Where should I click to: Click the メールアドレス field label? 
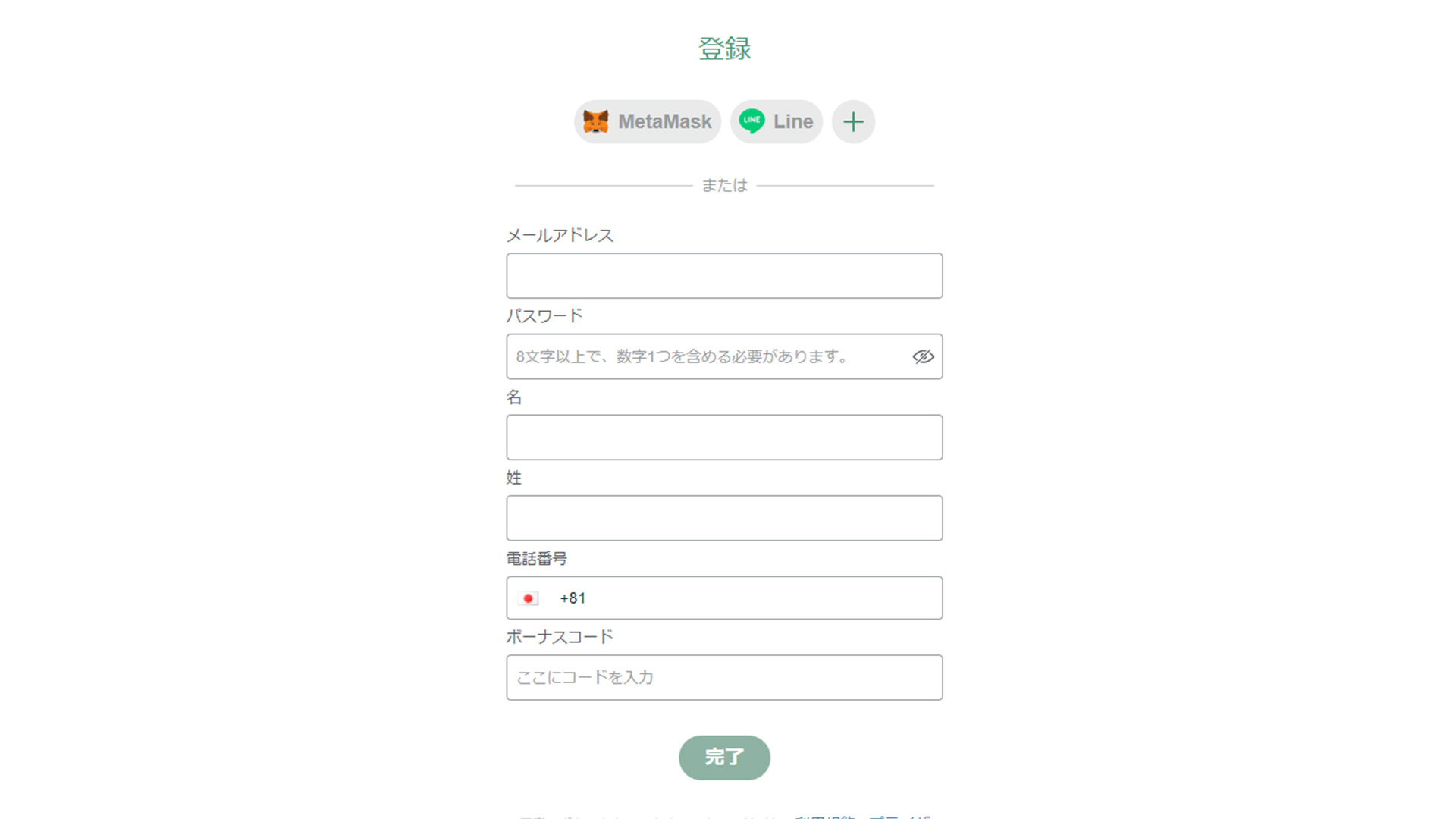(x=560, y=236)
